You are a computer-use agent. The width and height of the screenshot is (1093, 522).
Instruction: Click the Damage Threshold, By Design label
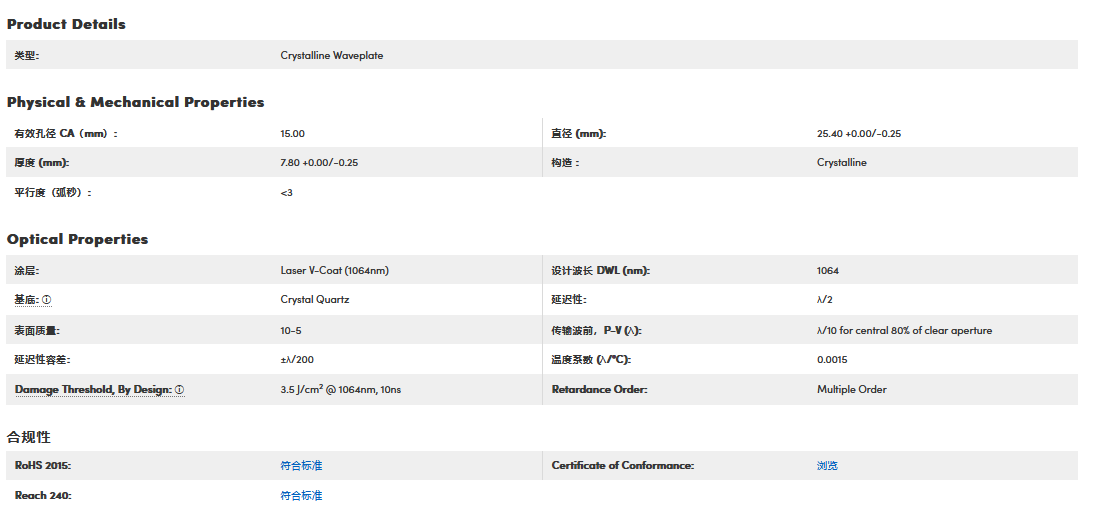tap(93, 390)
